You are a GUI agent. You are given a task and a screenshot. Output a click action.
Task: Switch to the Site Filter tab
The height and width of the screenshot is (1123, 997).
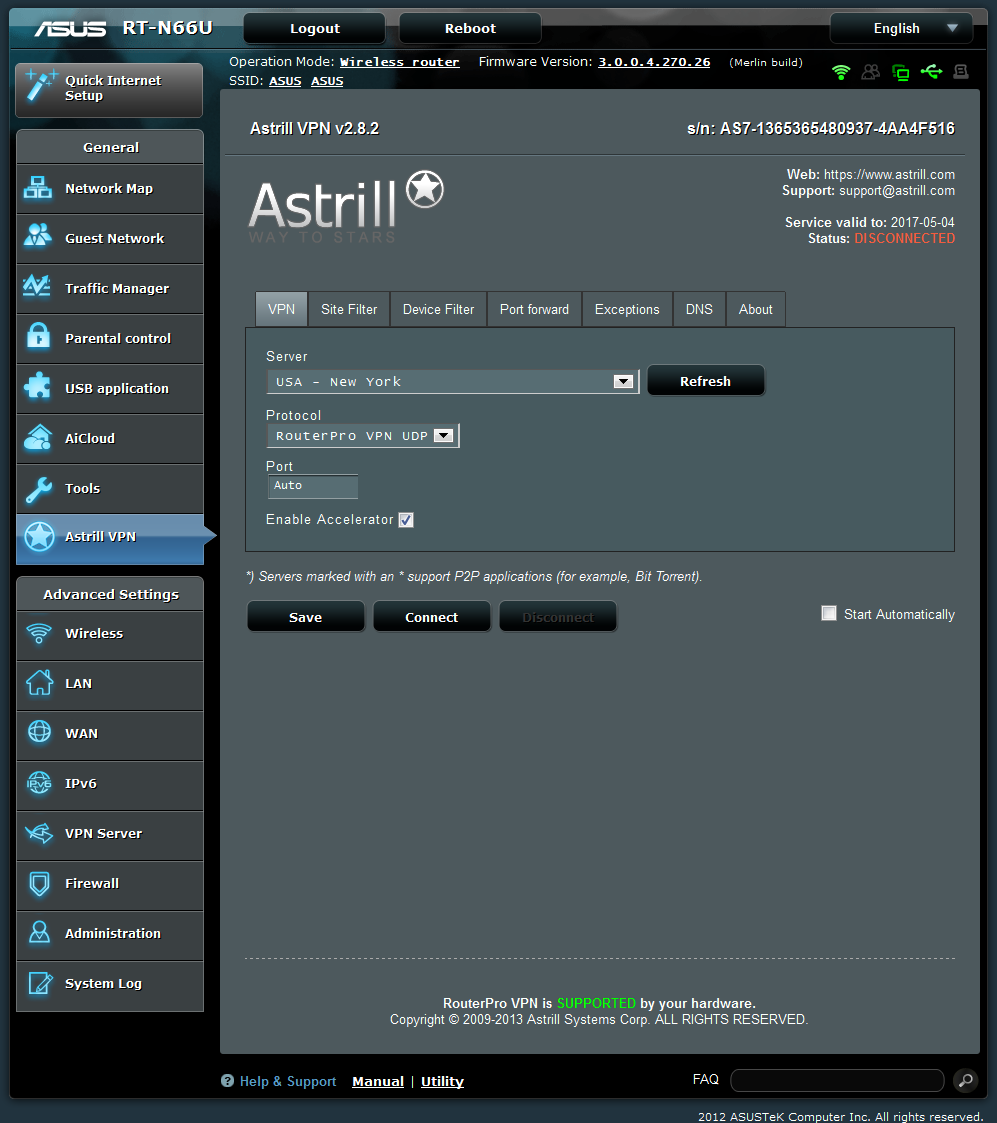pyautogui.click(x=349, y=310)
